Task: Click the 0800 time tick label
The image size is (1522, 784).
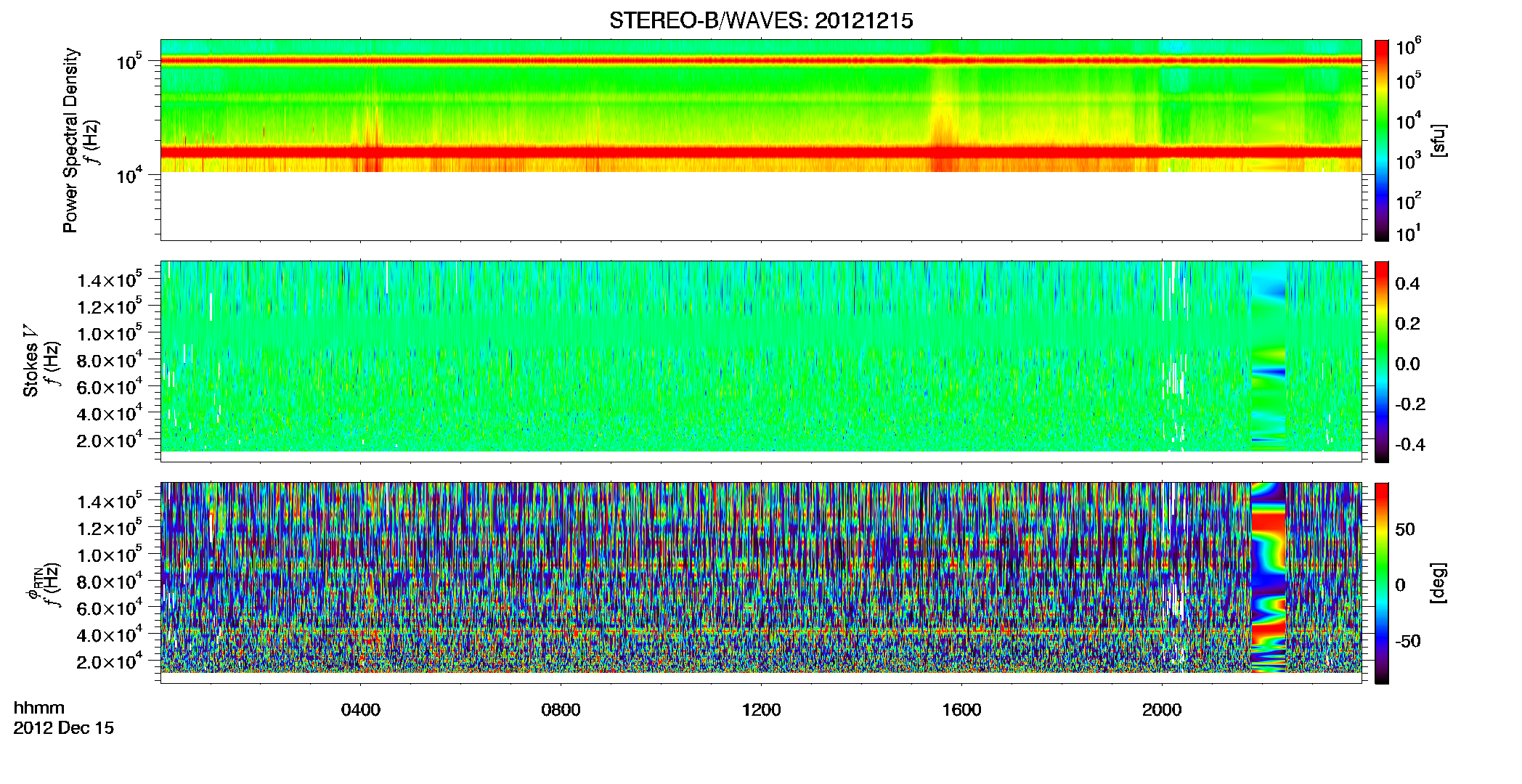Action: tap(561, 710)
